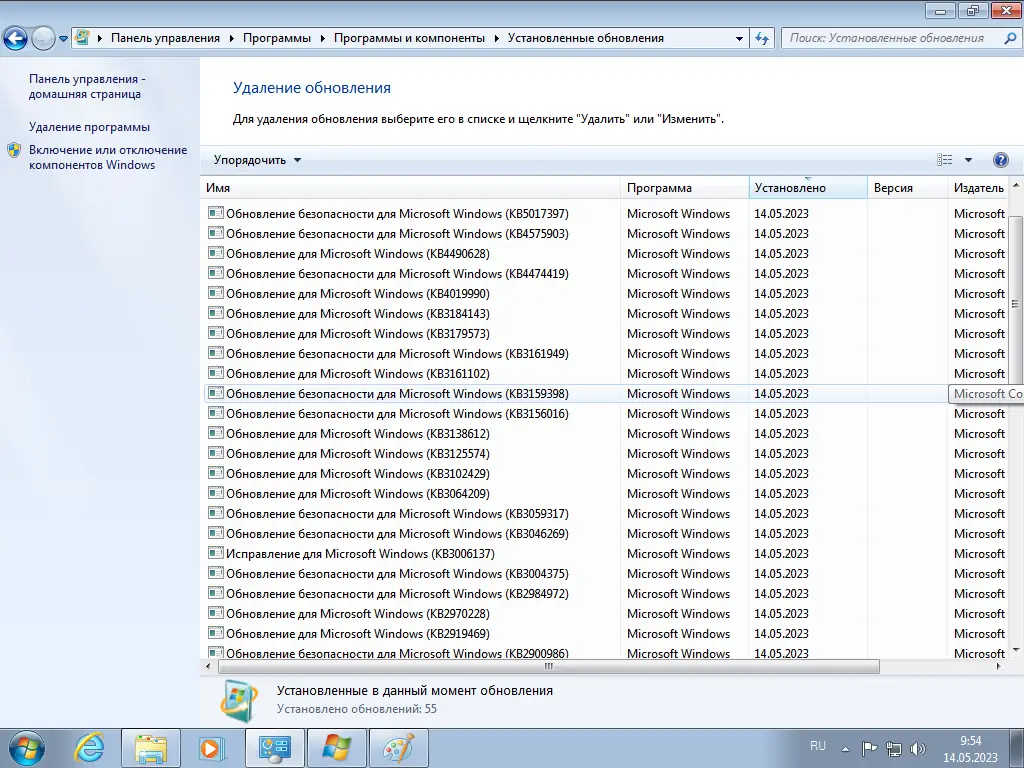This screenshot has height=768, width=1024.
Task: Sort by the Установлено column header
Action: (x=808, y=188)
